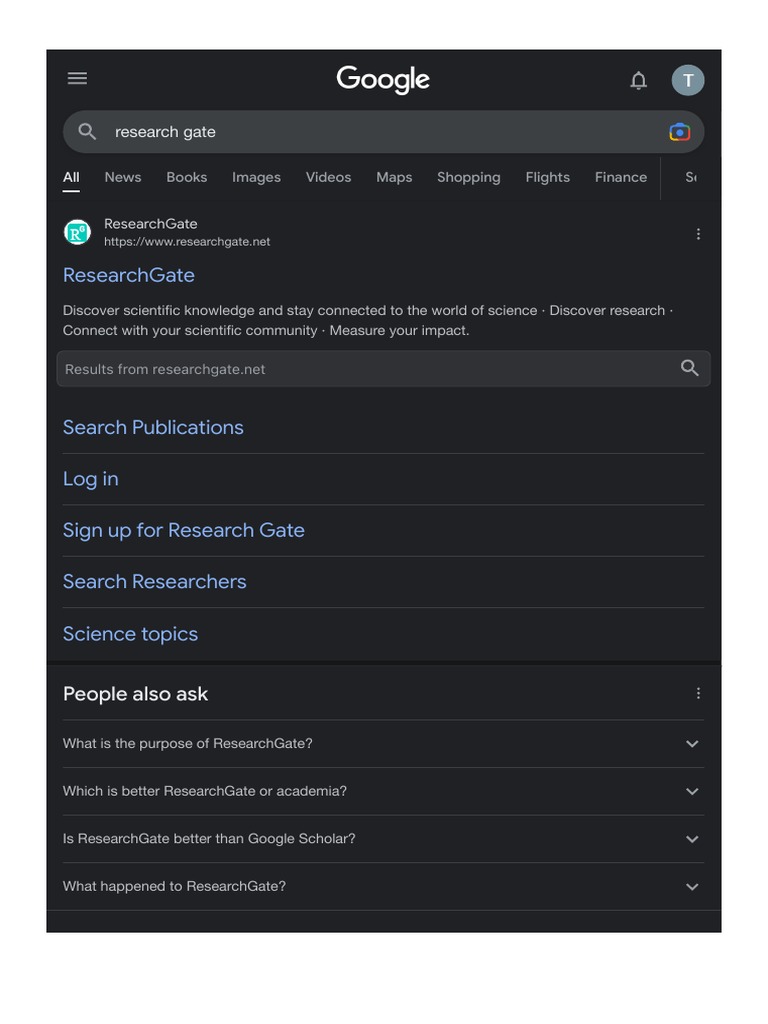This screenshot has height=1024, width=768.
Task: Open the account avatar labeled T
Action: [x=688, y=80]
